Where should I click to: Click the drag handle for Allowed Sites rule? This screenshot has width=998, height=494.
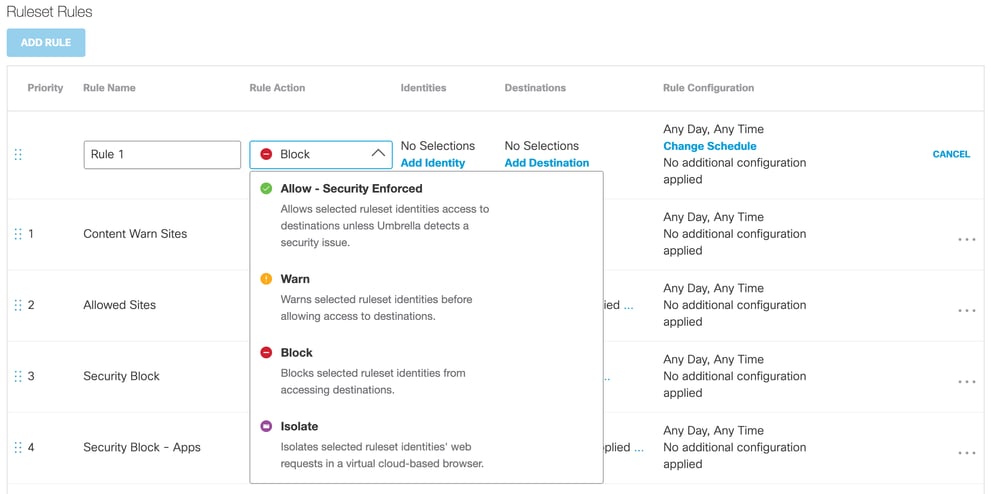point(18,305)
